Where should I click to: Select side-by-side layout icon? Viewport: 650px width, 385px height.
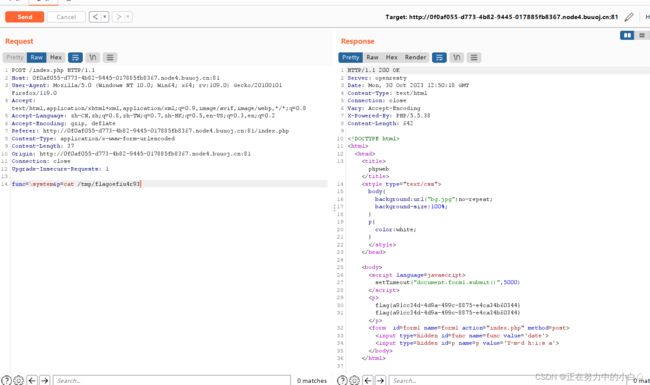(x=627, y=35)
